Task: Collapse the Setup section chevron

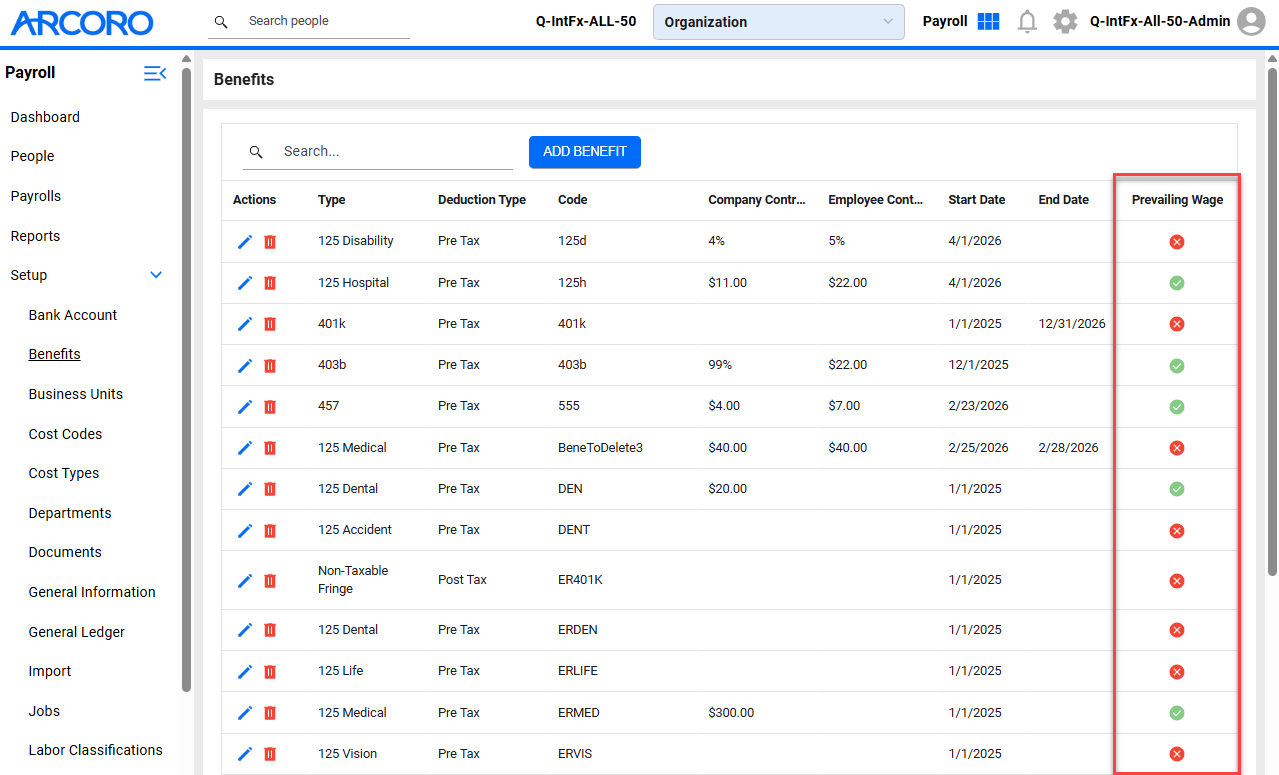Action: 156,275
